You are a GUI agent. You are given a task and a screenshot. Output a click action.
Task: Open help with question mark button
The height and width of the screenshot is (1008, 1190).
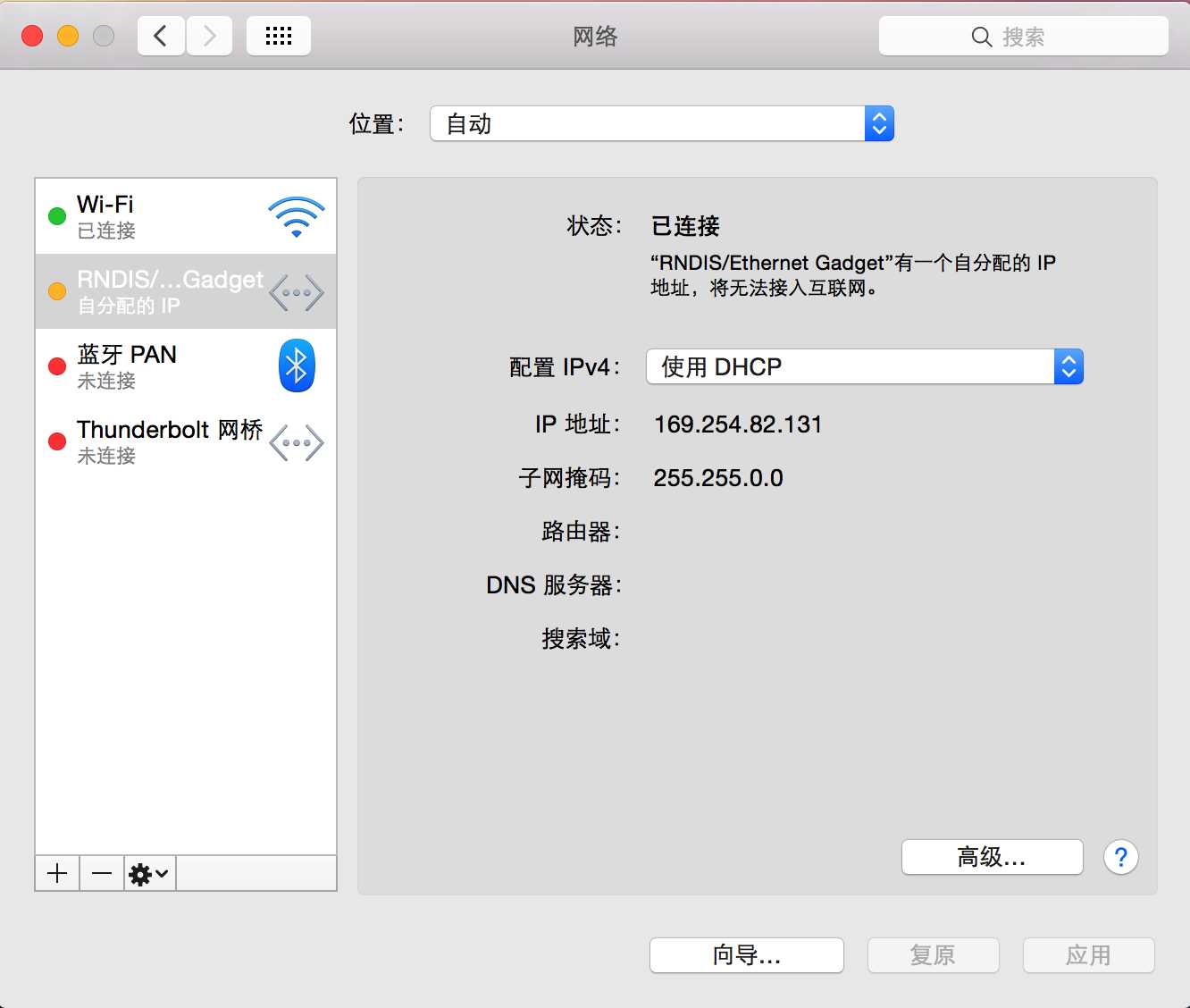(x=1121, y=857)
